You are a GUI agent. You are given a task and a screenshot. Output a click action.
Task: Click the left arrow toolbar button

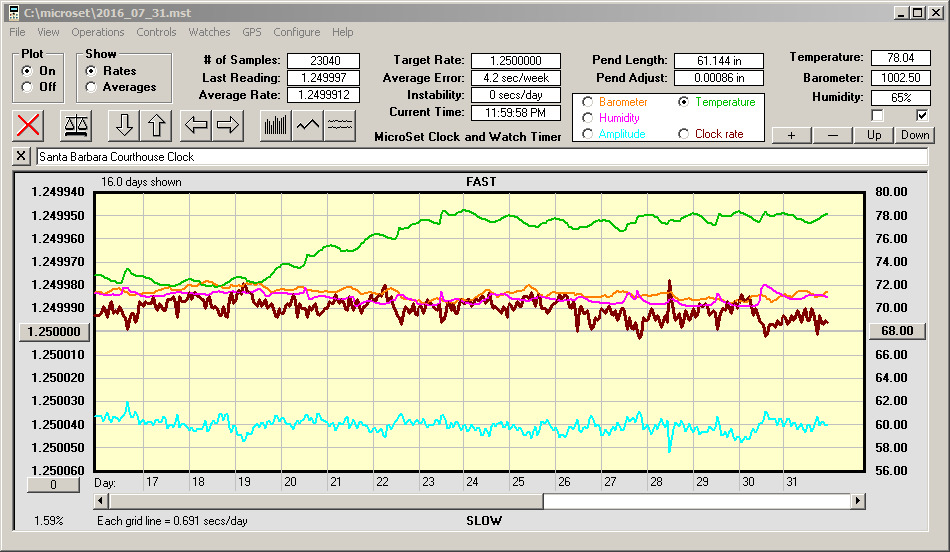point(196,125)
